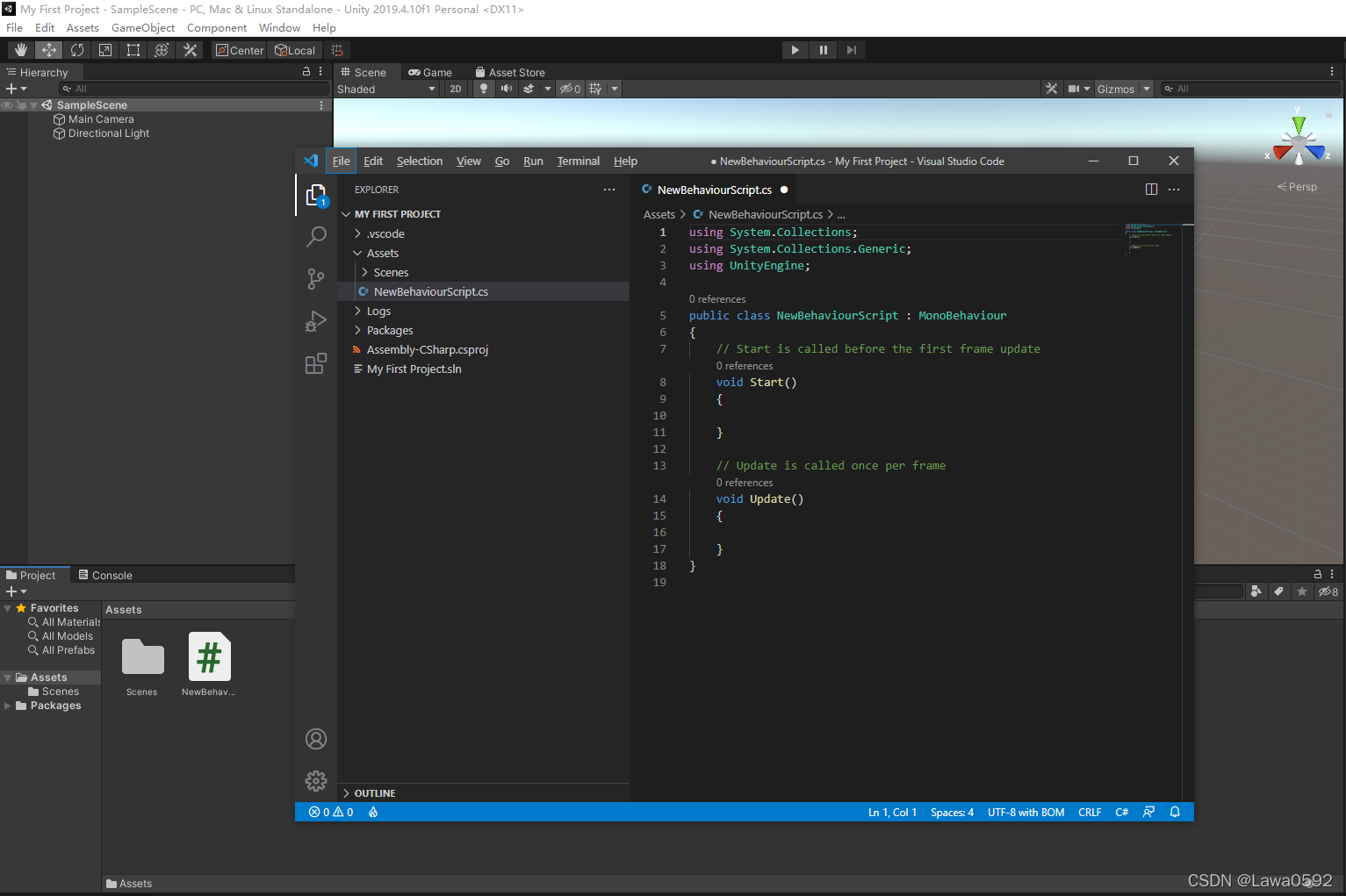Open Explorer Views and More Actions ellipsis

609,190
